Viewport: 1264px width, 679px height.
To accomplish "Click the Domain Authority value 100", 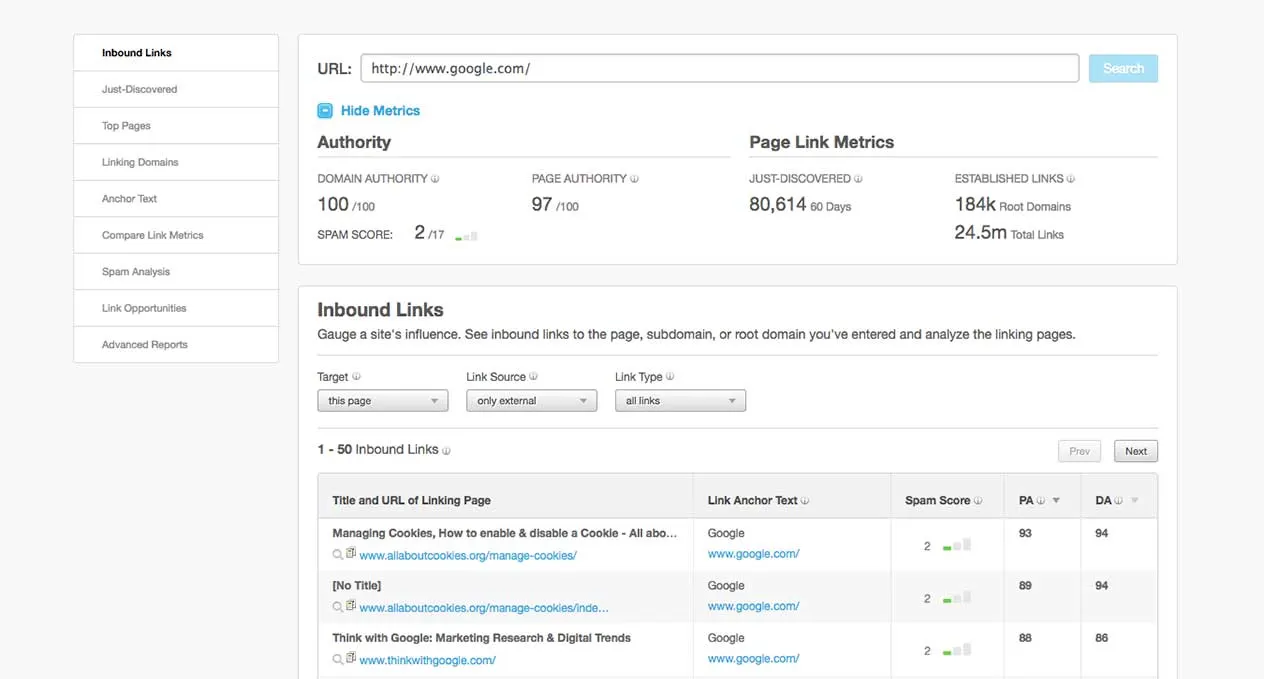I will pyautogui.click(x=332, y=204).
